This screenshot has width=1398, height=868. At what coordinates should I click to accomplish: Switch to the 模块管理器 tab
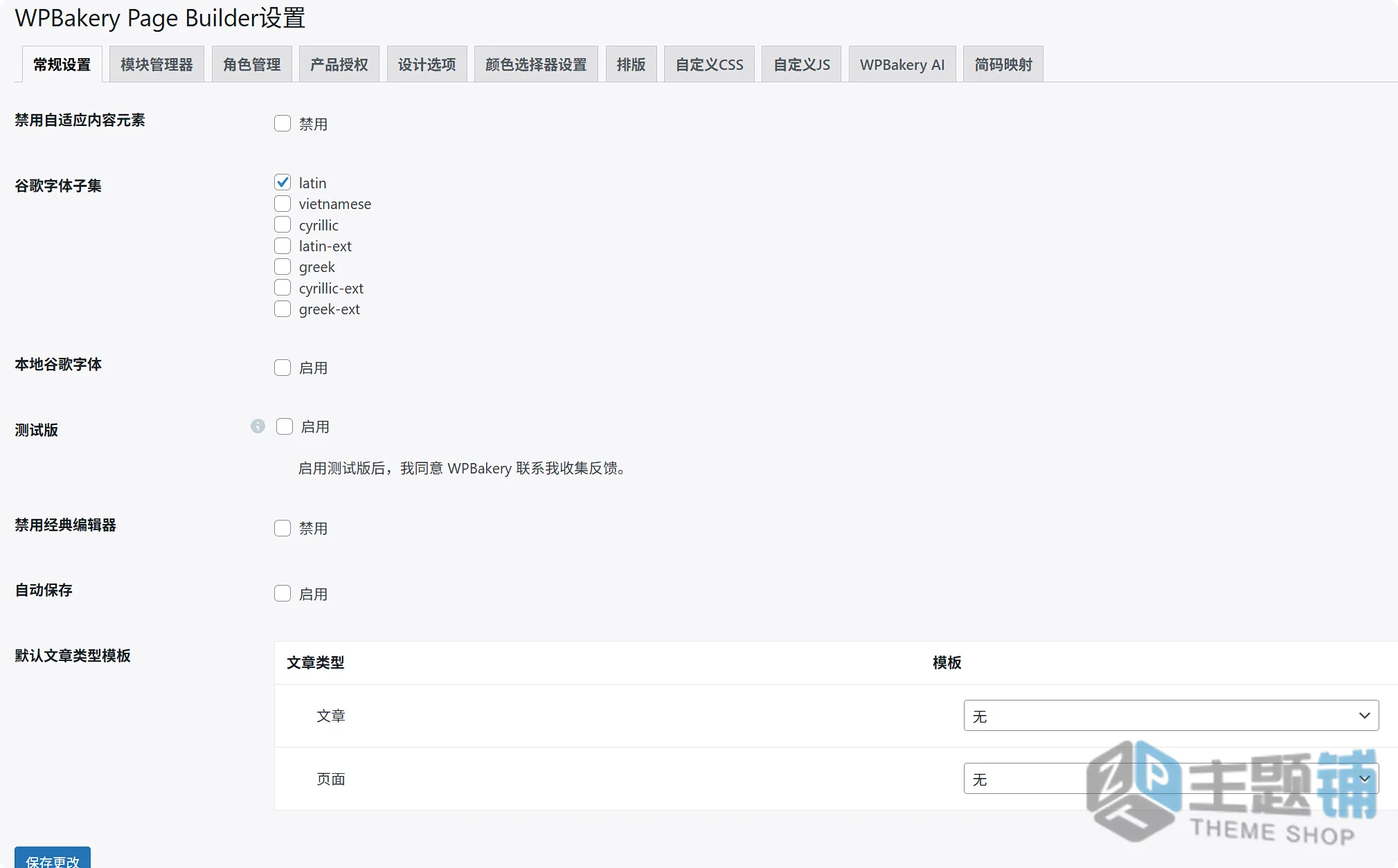point(156,64)
